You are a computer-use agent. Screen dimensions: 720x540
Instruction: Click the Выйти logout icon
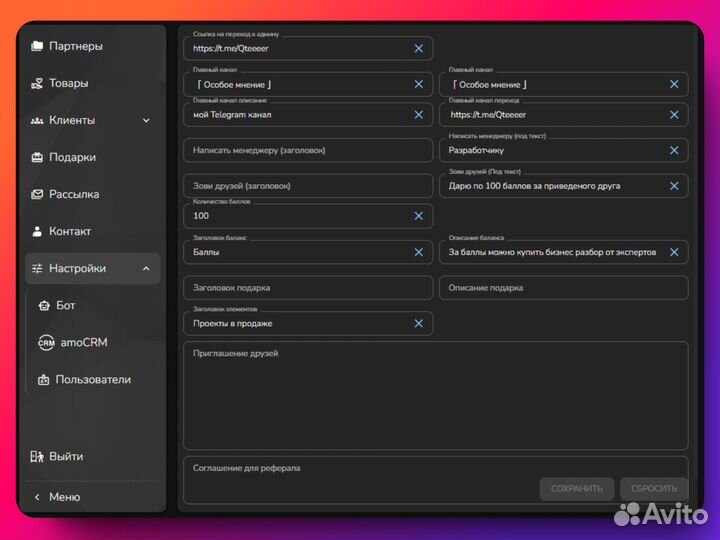click(37, 456)
